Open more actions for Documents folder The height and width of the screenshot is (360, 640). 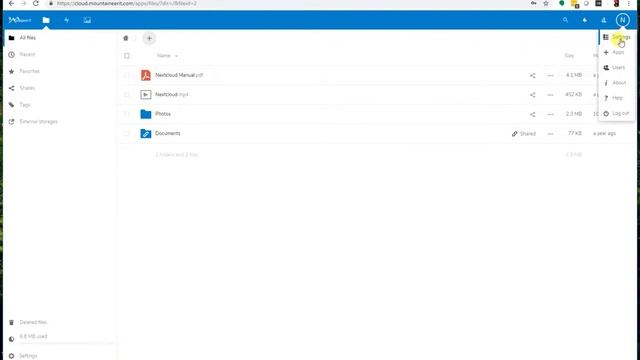click(551, 133)
